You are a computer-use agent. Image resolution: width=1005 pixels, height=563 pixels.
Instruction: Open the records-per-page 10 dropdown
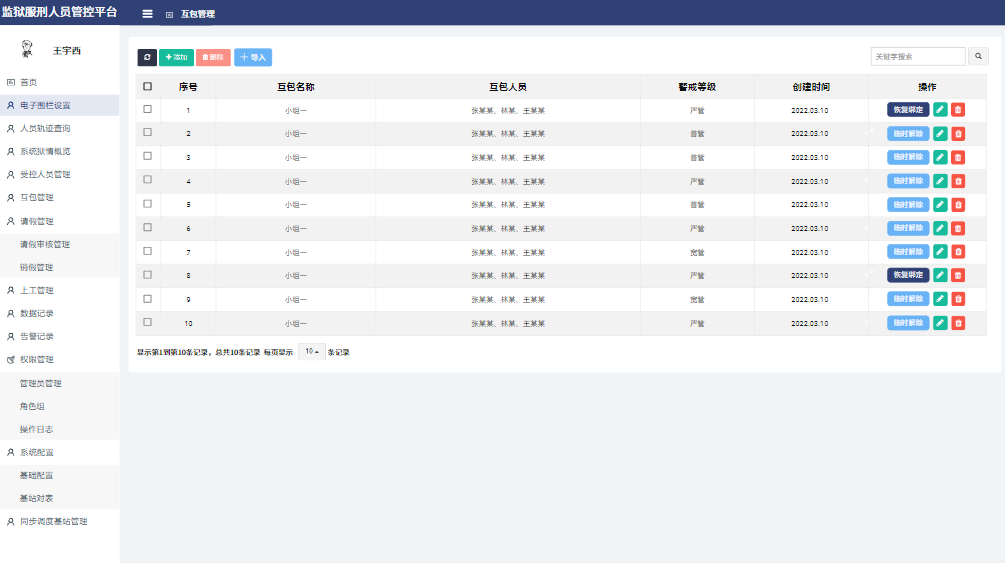312,352
